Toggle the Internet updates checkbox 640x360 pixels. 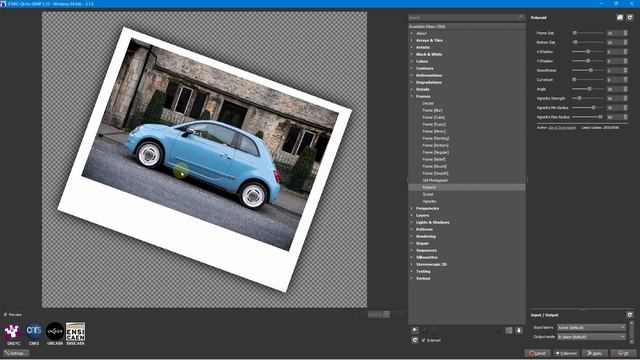click(x=423, y=340)
